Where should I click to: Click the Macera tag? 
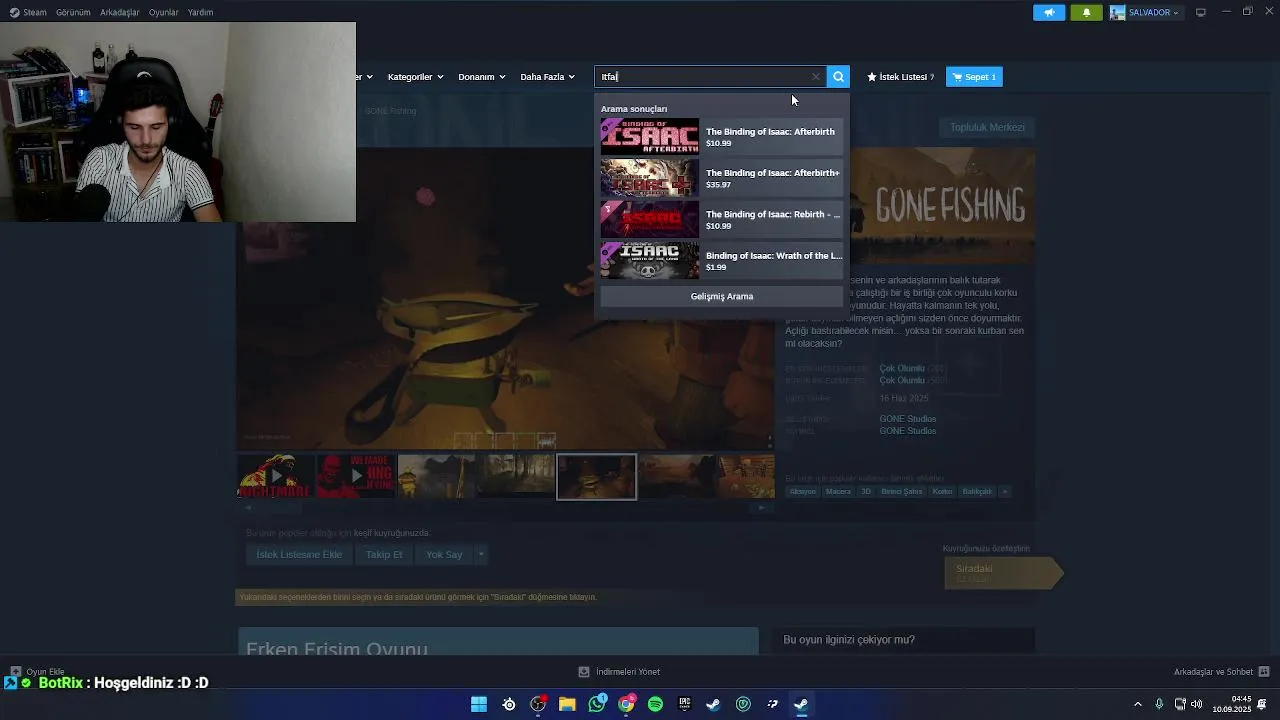point(838,491)
